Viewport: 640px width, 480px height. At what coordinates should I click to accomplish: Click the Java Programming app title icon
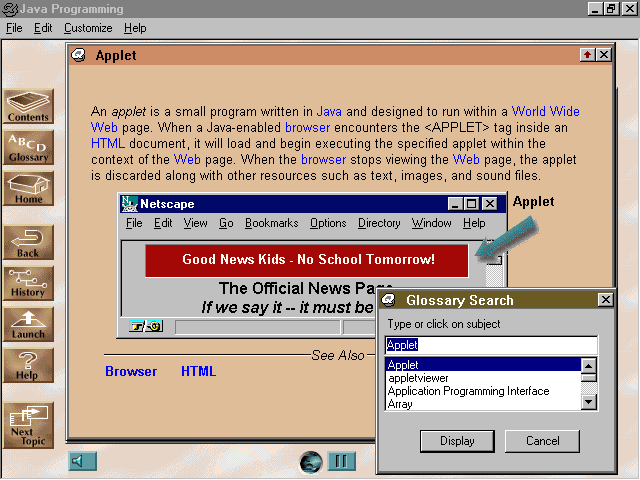[10, 9]
